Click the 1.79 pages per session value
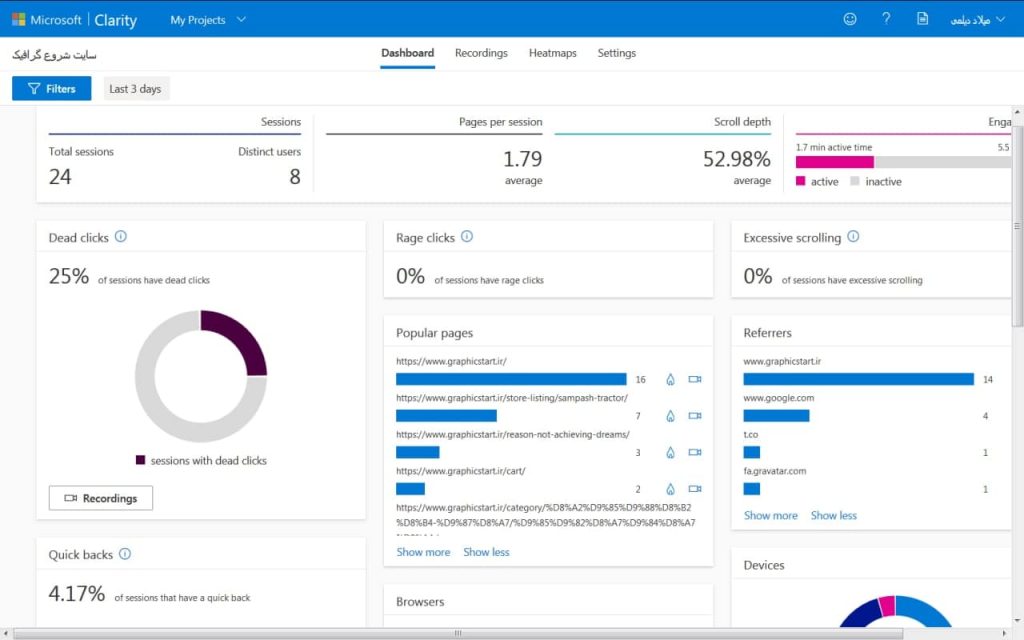 tap(522, 159)
